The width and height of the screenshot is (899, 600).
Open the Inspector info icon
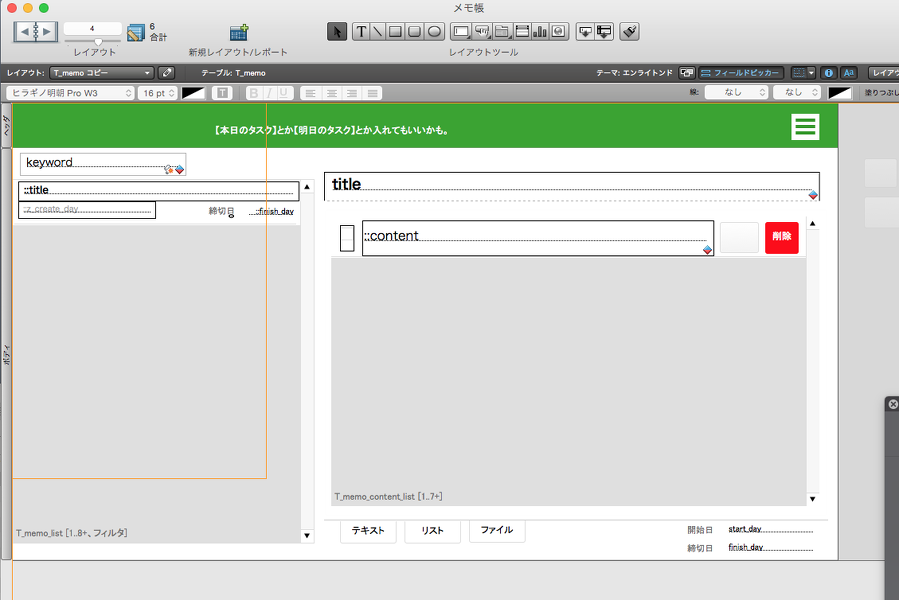(x=828, y=73)
